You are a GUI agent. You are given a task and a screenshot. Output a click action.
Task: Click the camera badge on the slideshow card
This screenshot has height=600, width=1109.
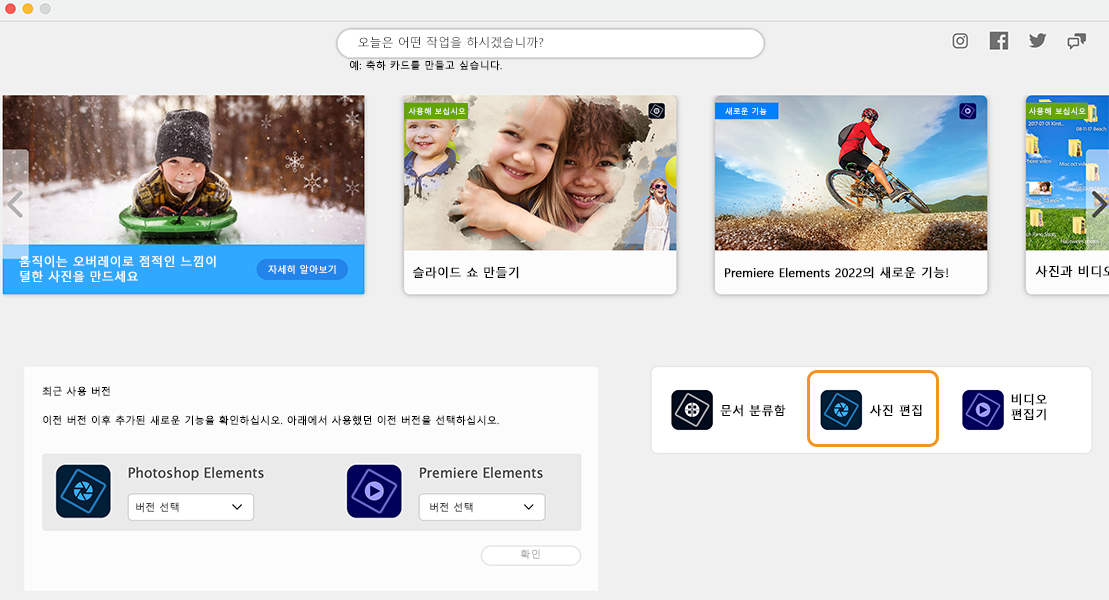(x=655, y=110)
